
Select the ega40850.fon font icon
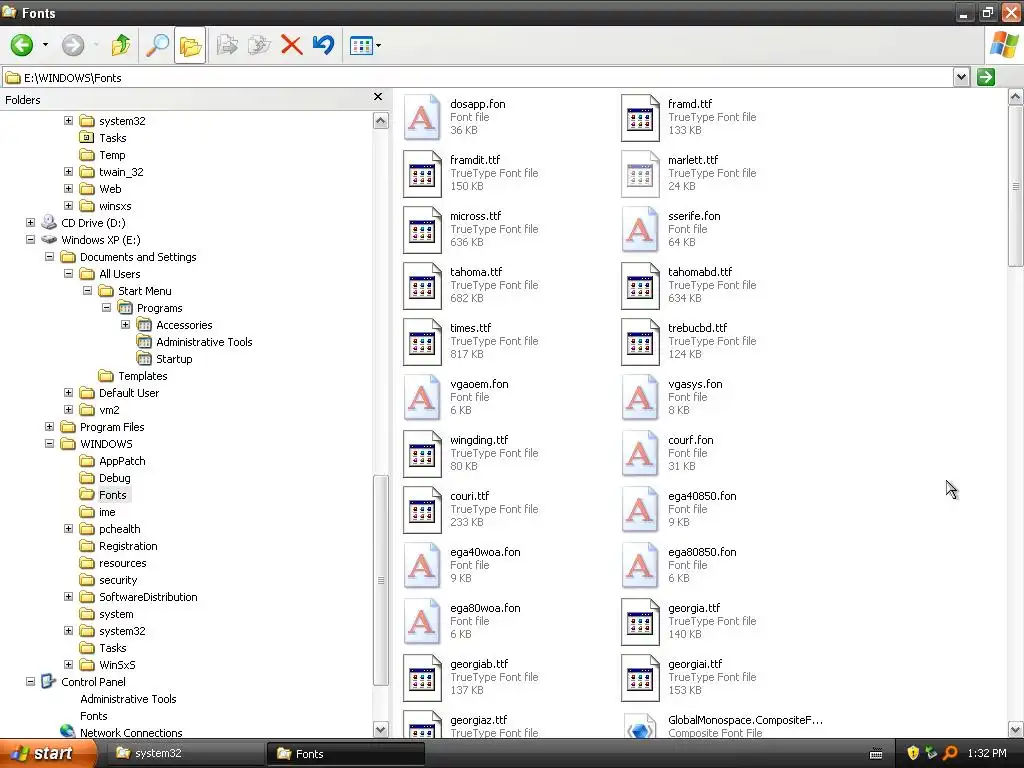pos(640,510)
